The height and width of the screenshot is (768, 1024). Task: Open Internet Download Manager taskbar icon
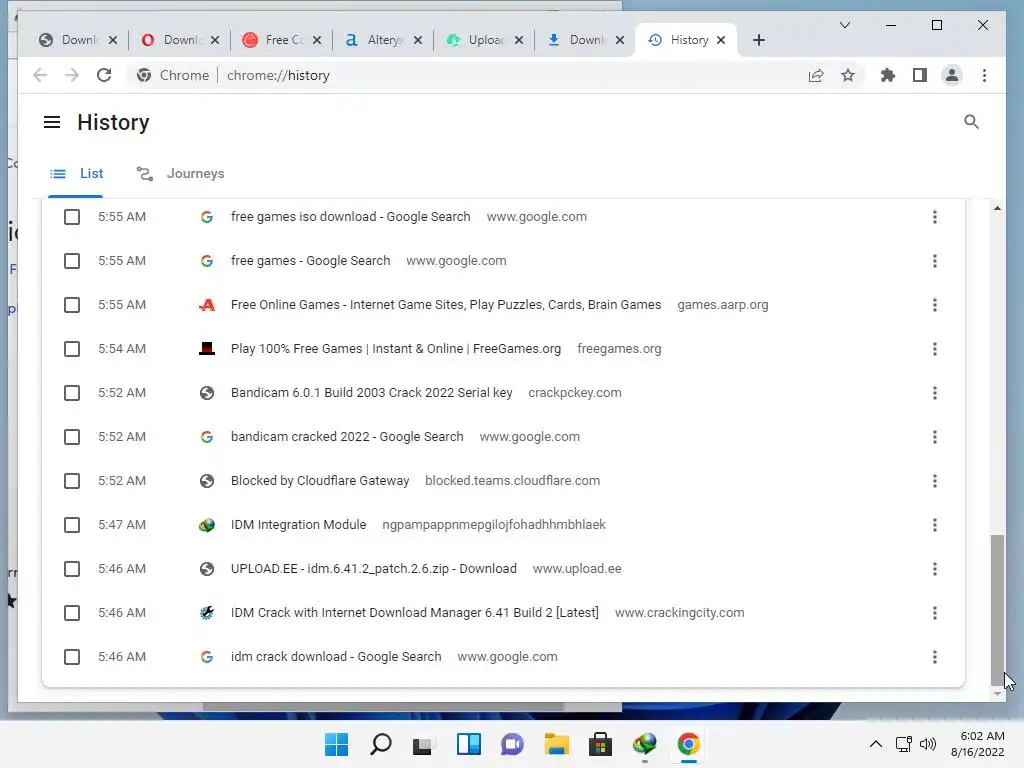coord(645,744)
